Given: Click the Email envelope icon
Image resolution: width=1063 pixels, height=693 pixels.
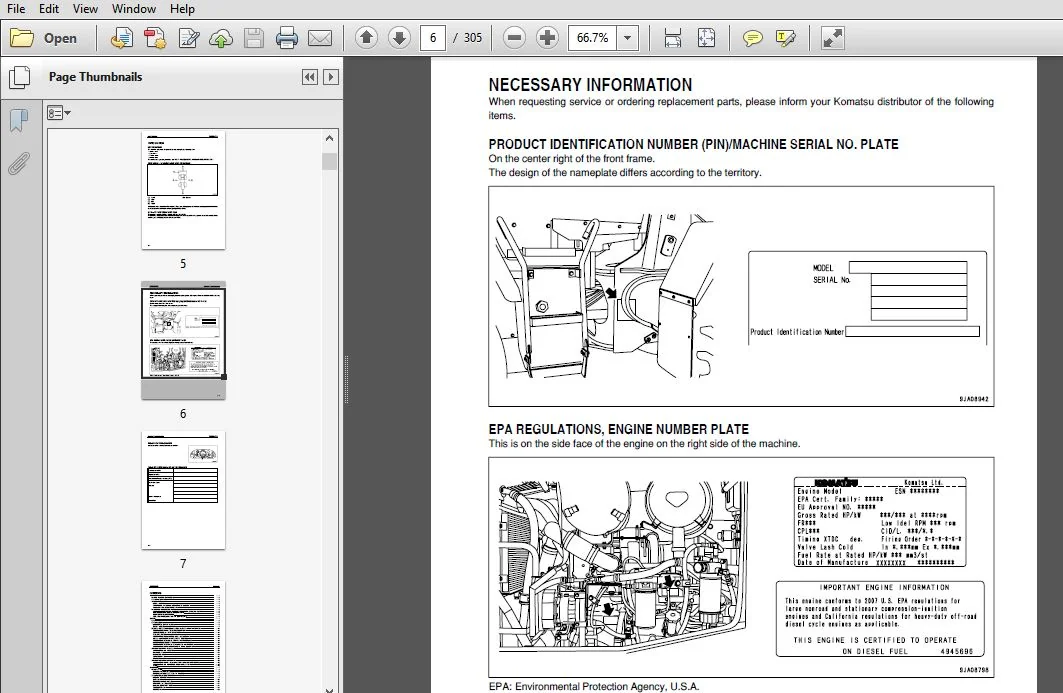Looking at the screenshot, I should point(320,38).
